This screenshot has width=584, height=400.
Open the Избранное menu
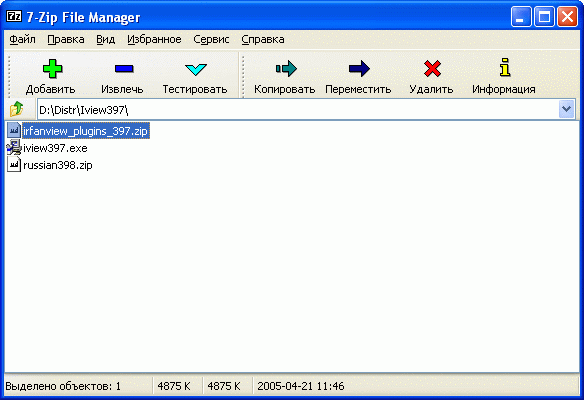154,39
